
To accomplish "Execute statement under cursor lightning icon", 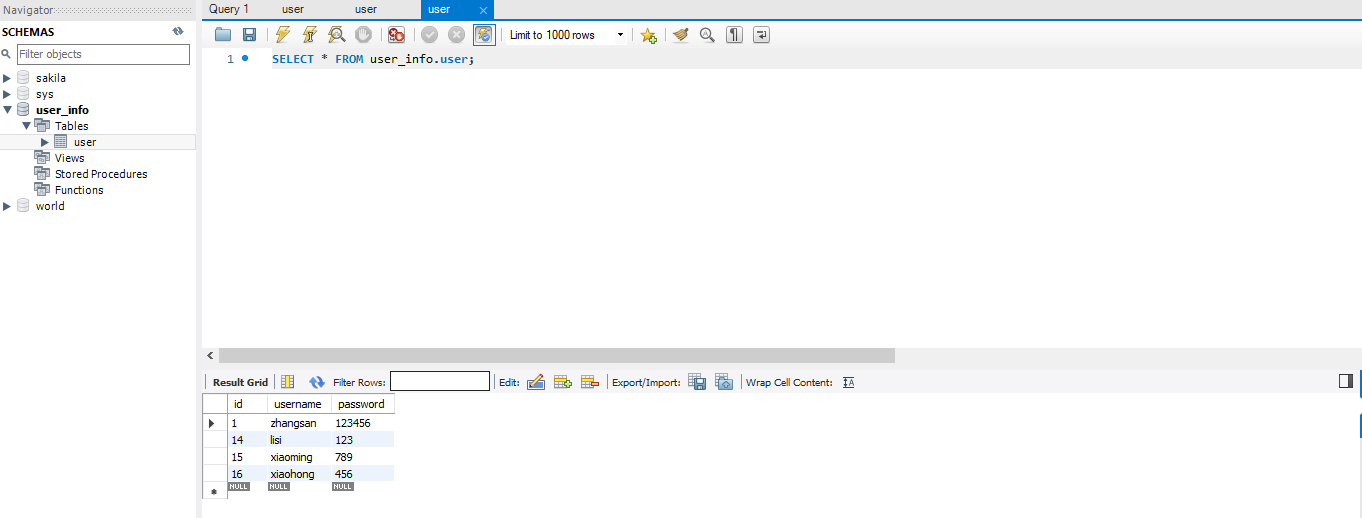I will click(x=310, y=35).
